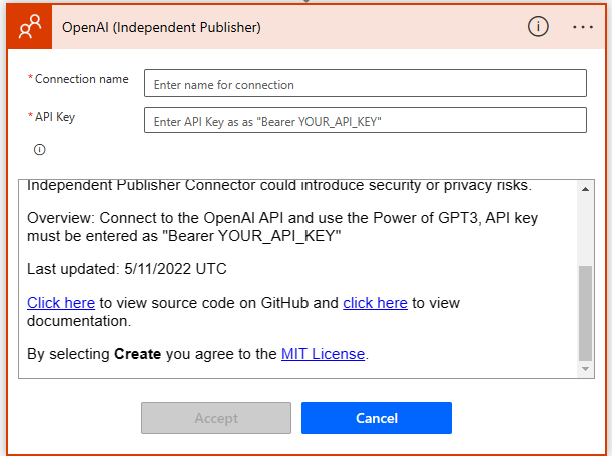Focus the API Key input field
Image resolution: width=612 pixels, height=456 pixels.
coord(365,121)
